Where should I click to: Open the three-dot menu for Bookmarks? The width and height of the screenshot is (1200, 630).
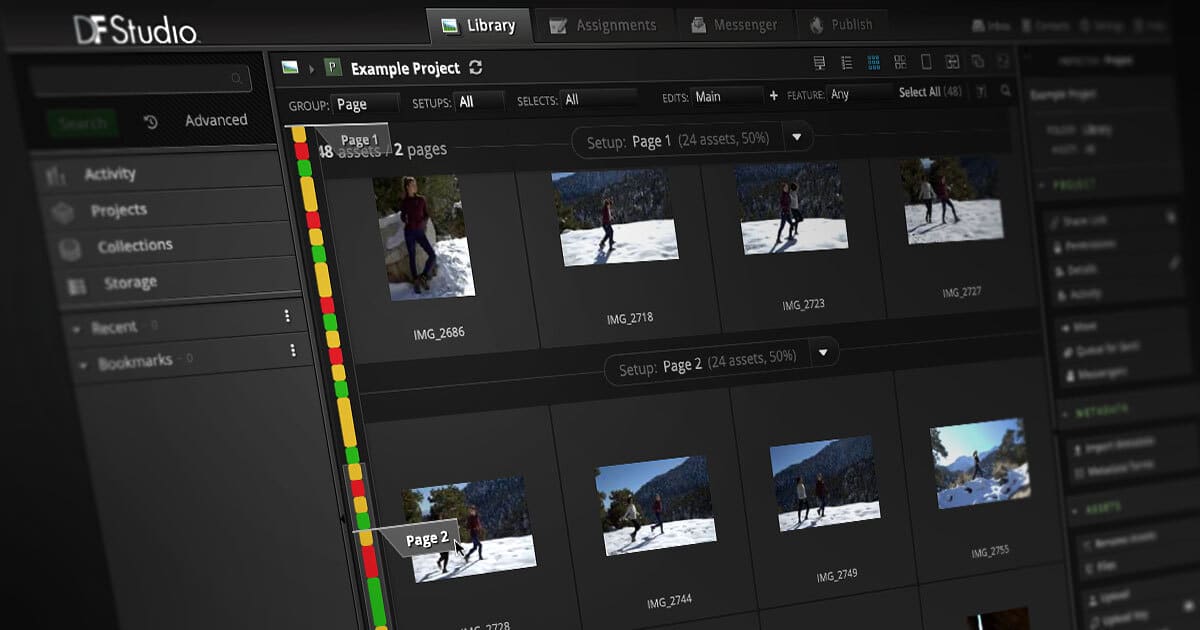pos(293,351)
